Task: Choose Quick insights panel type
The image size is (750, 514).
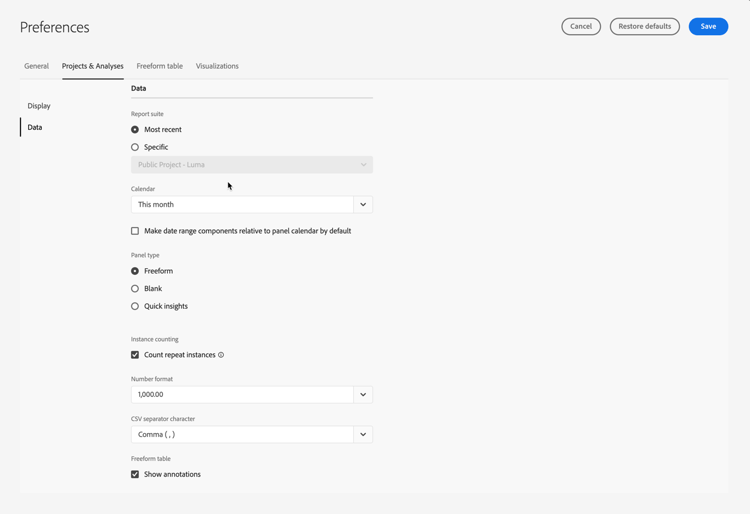Action: 135,306
